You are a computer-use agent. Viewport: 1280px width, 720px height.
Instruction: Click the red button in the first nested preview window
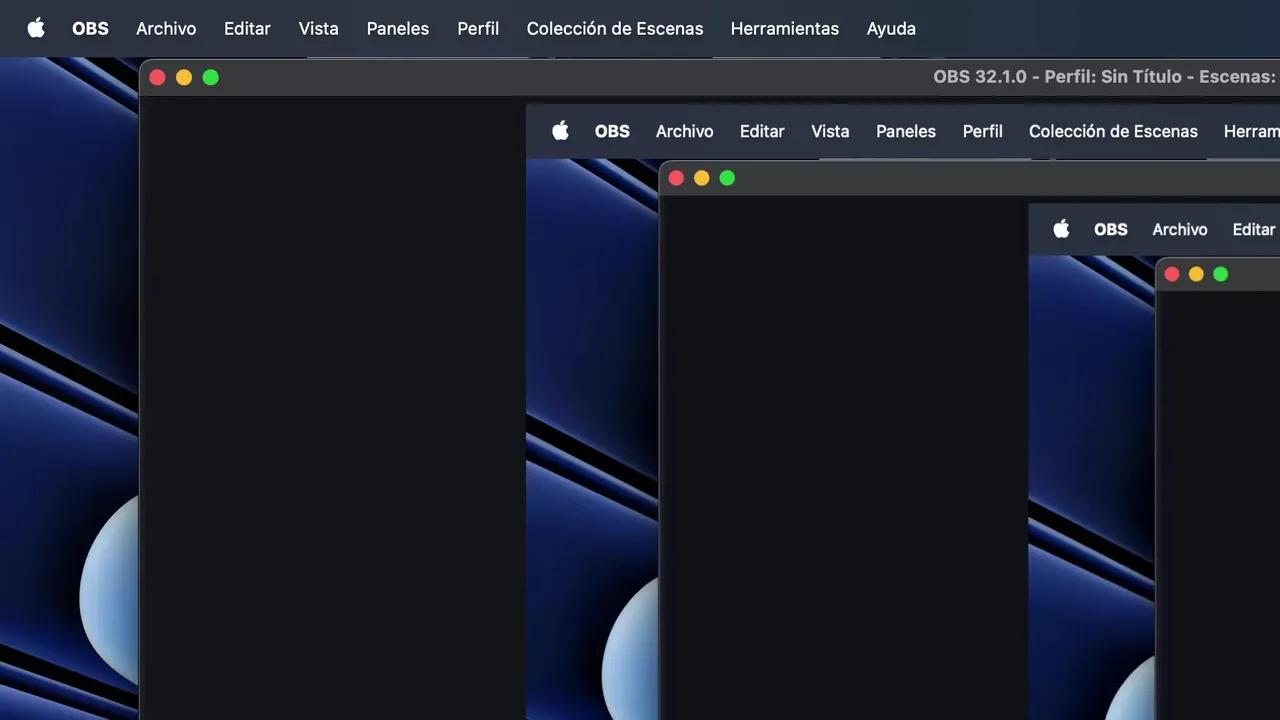tap(676, 178)
